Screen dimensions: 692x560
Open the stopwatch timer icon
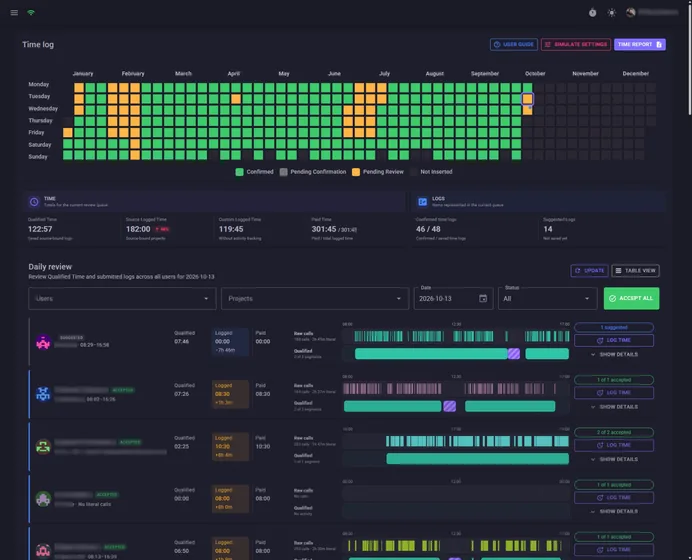point(592,13)
